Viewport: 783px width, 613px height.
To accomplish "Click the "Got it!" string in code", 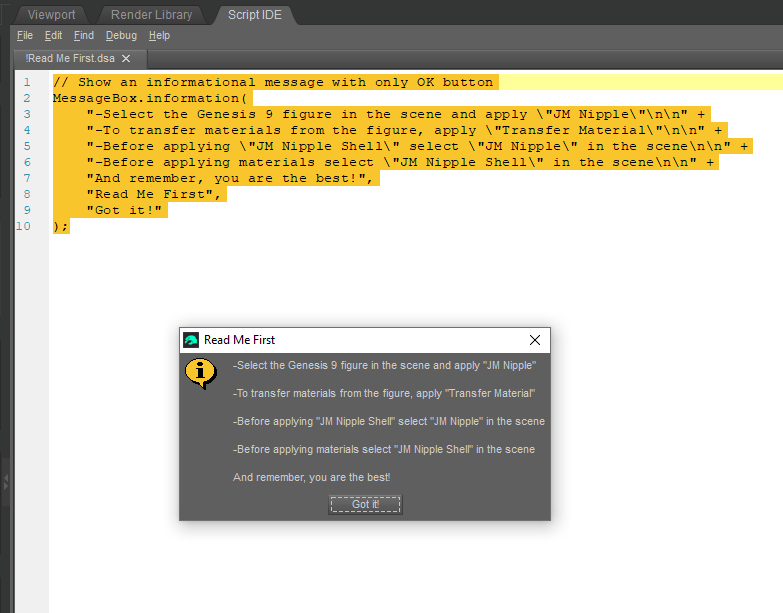I will (x=124, y=210).
